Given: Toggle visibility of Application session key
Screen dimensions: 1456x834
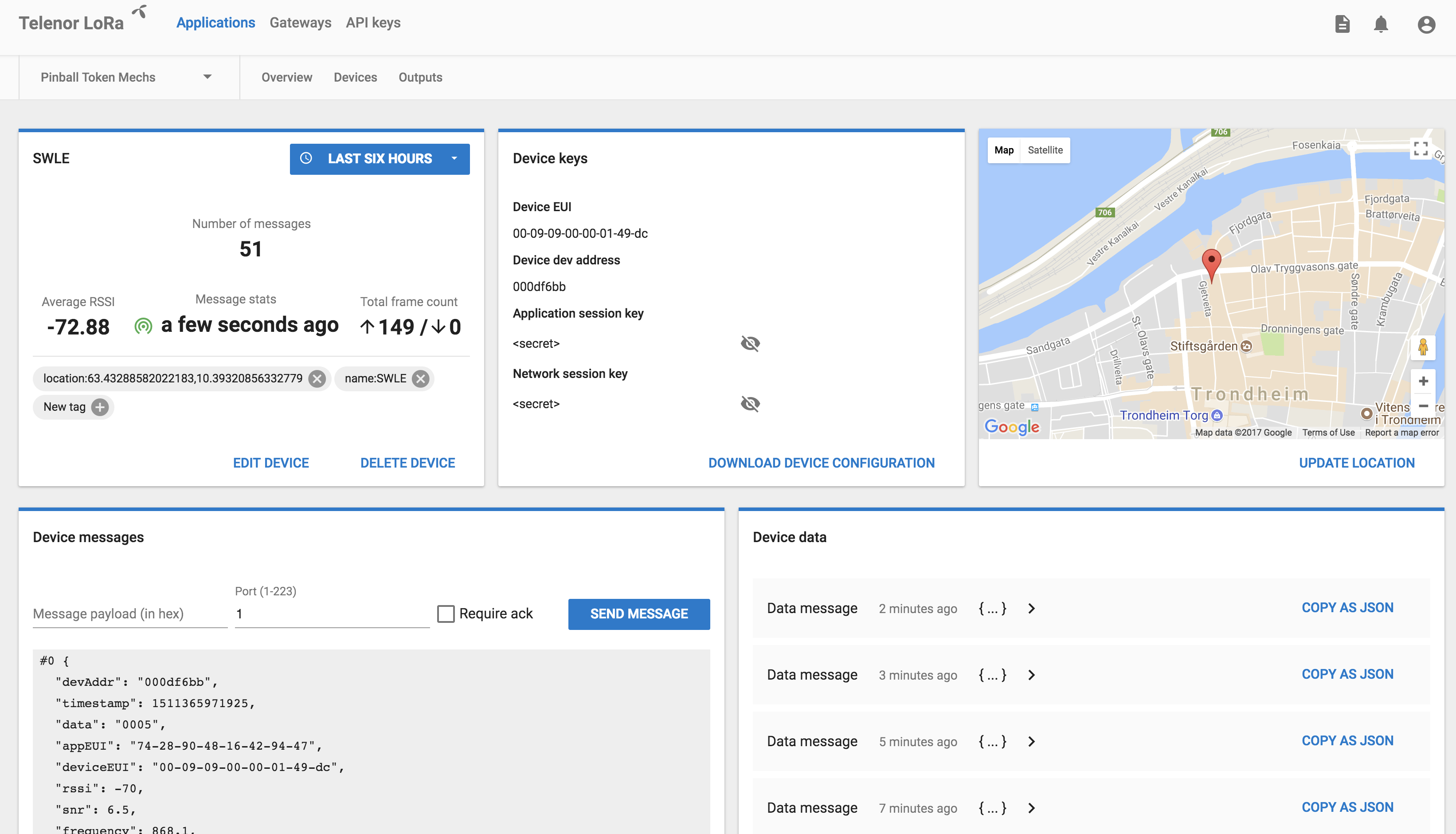Looking at the screenshot, I should tap(750, 343).
